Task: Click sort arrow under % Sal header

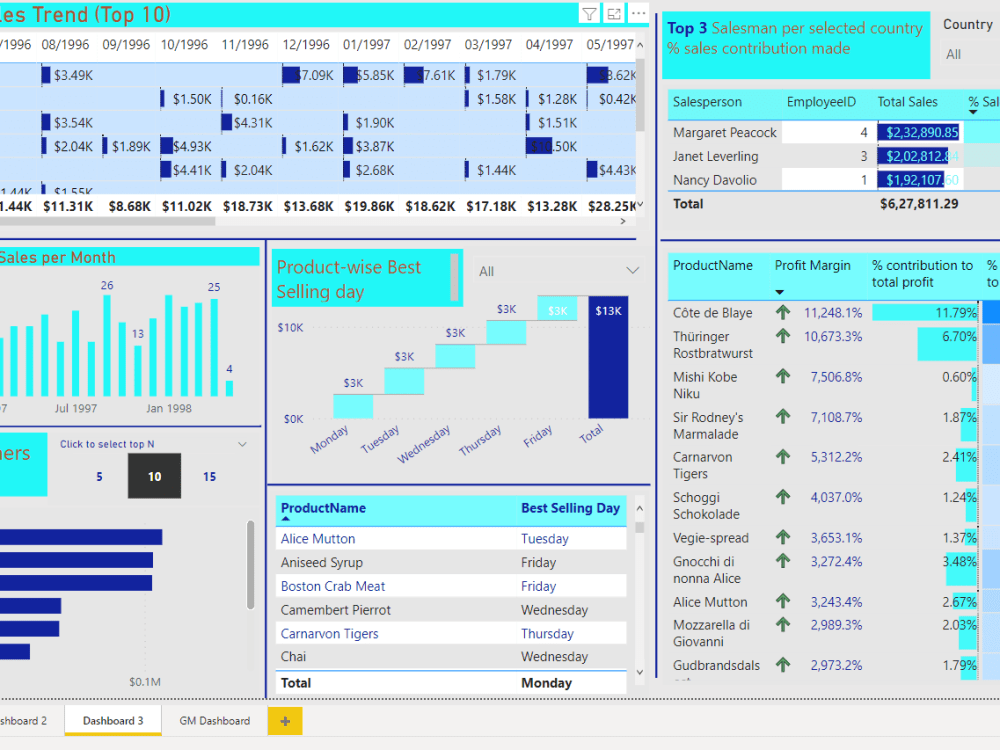Action: click(973, 112)
